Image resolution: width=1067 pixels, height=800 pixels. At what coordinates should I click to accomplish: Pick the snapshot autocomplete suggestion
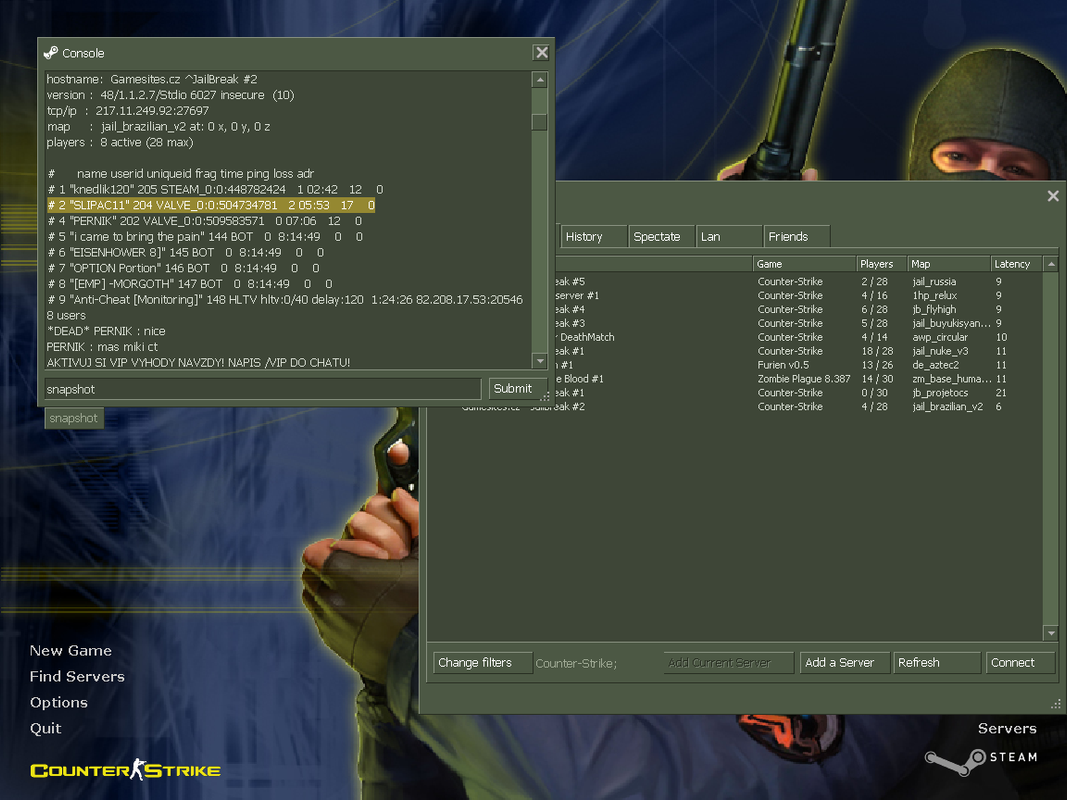74,418
